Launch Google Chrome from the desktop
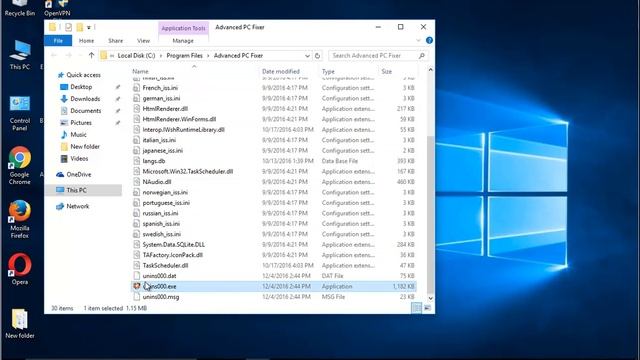 [20, 166]
